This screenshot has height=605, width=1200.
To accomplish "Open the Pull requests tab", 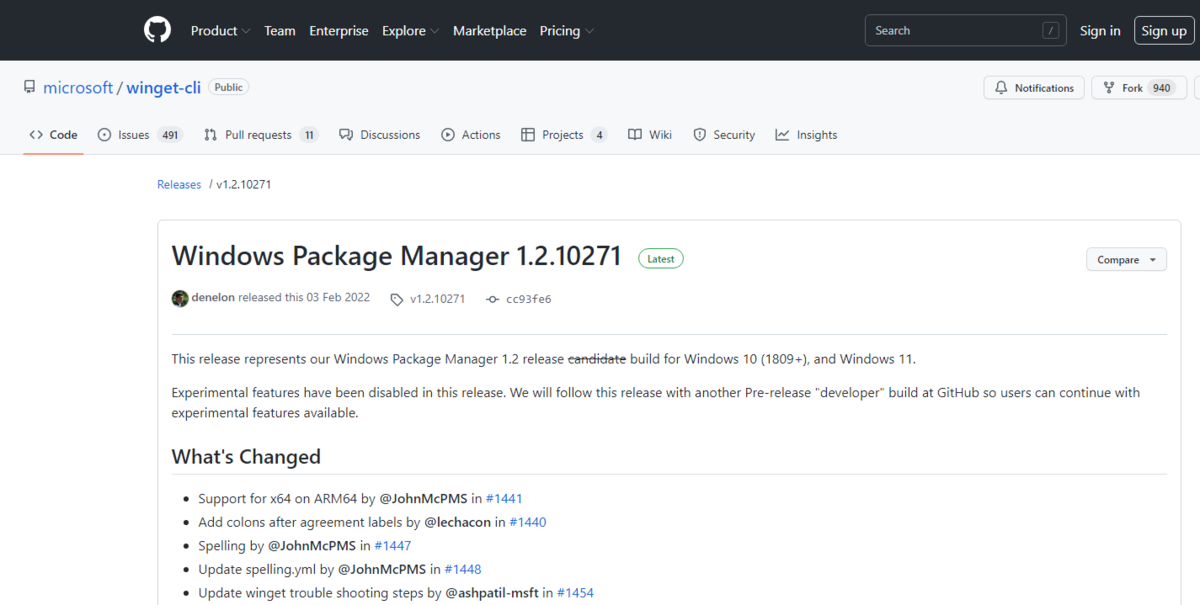I will pyautogui.click(x=261, y=135).
